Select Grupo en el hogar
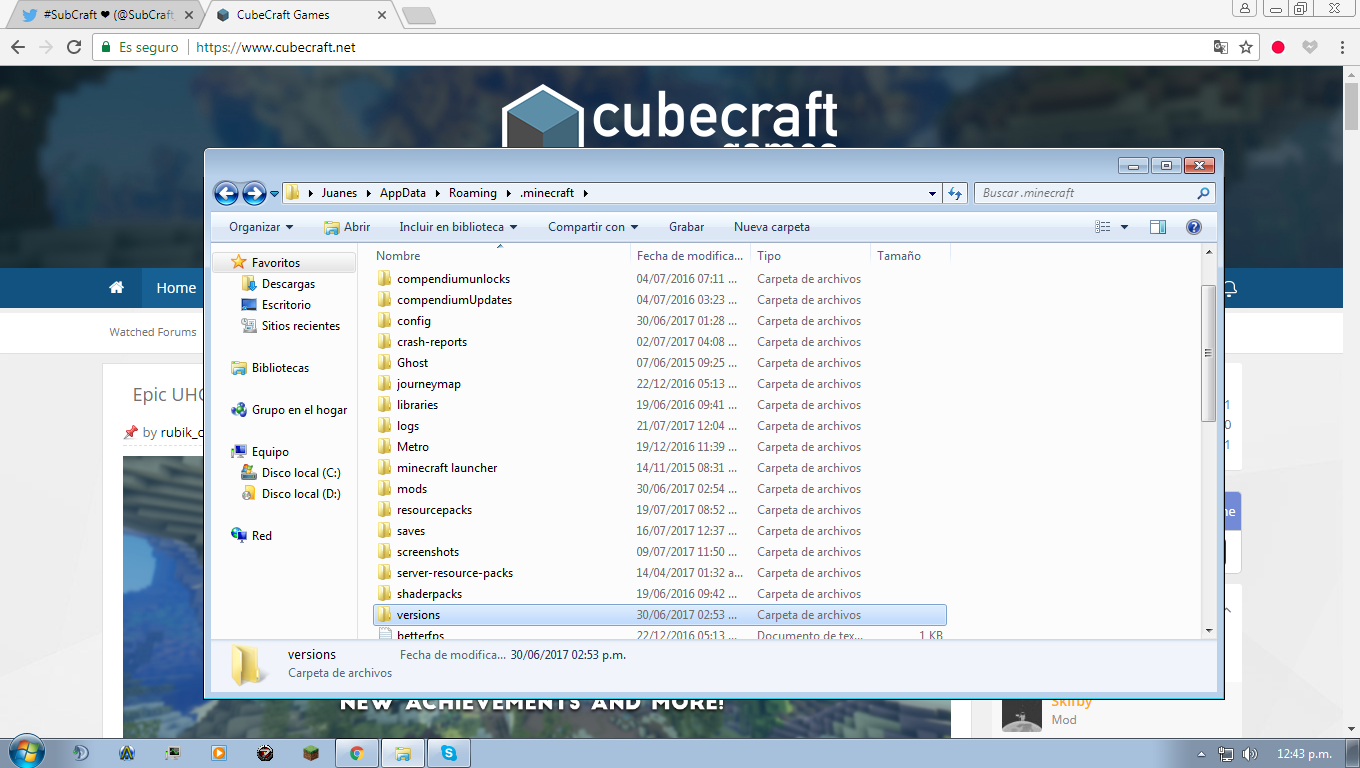 click(x=299, y=410)
